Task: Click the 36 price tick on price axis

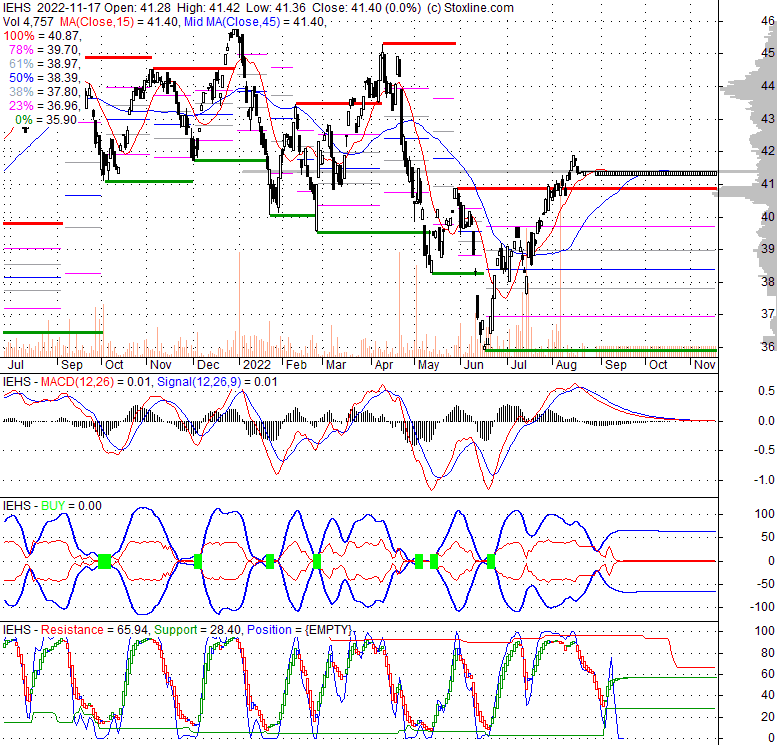Action: point(768,346)
